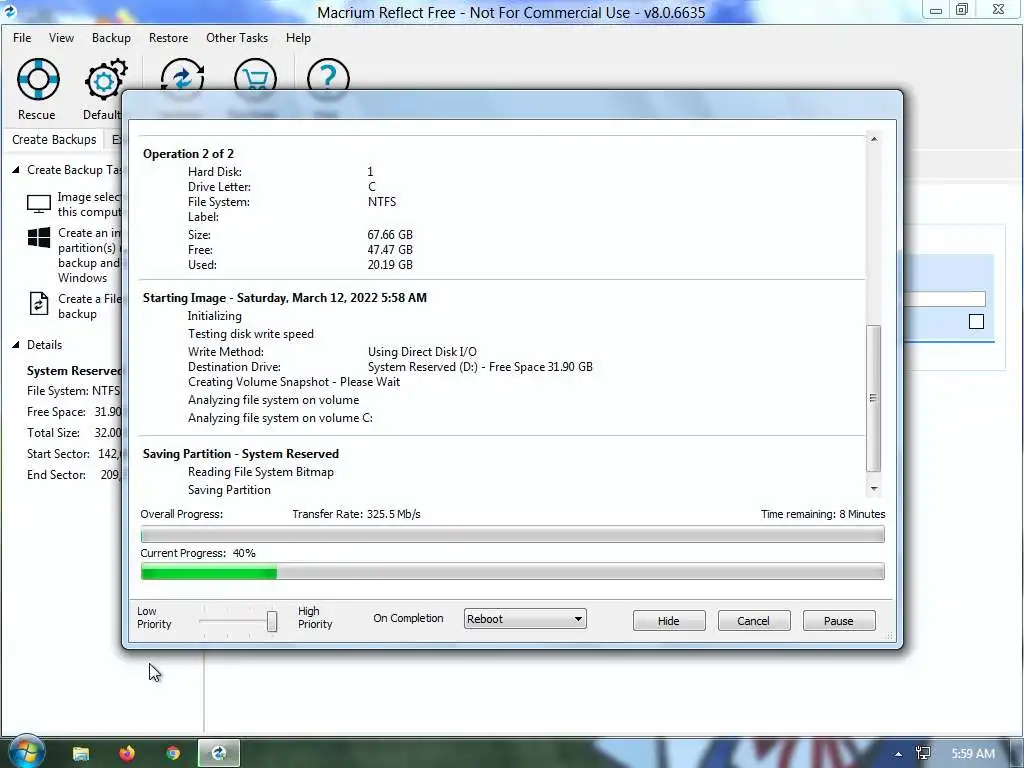Viewport: 1024px width, 768px height.
Task: Click the 'Starting Image' date heading
Action: point(285,298)
